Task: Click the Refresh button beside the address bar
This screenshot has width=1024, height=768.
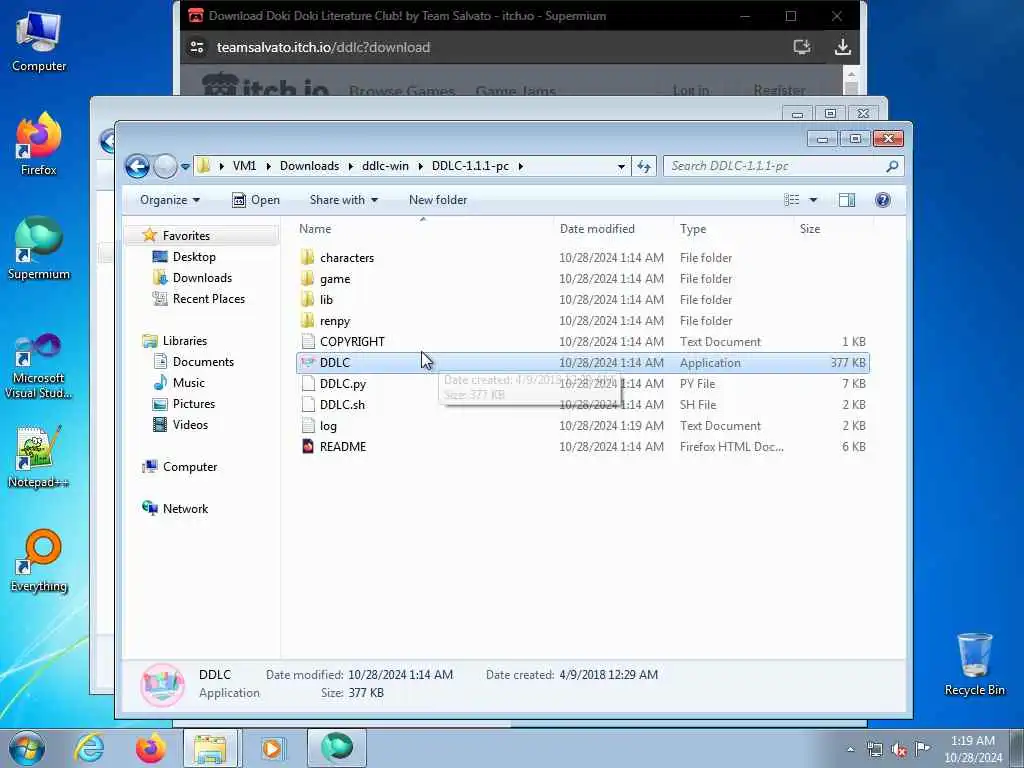Action: pos(644,166)
